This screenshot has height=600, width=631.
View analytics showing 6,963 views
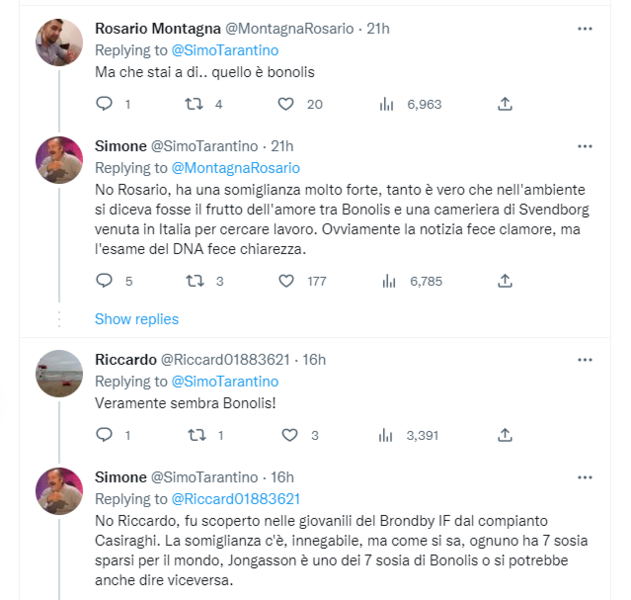click(x=388, y=104)
